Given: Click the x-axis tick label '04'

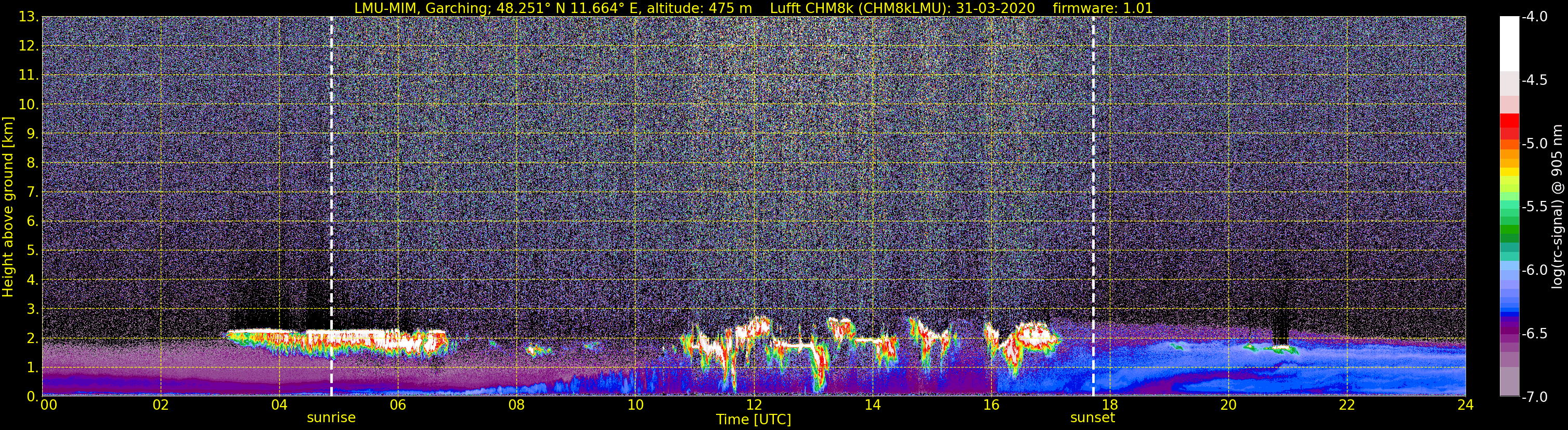Looking at the screenshot, I should pos(279,405).
